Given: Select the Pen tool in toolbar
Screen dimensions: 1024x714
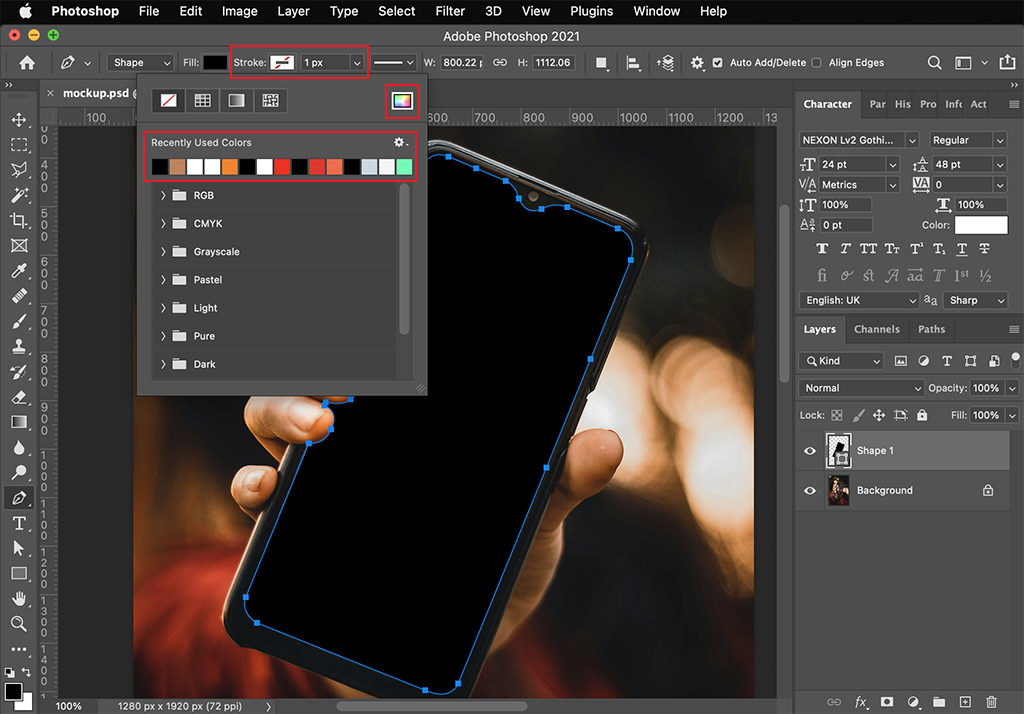Looking at the screenshot, I should click(19, 498).
